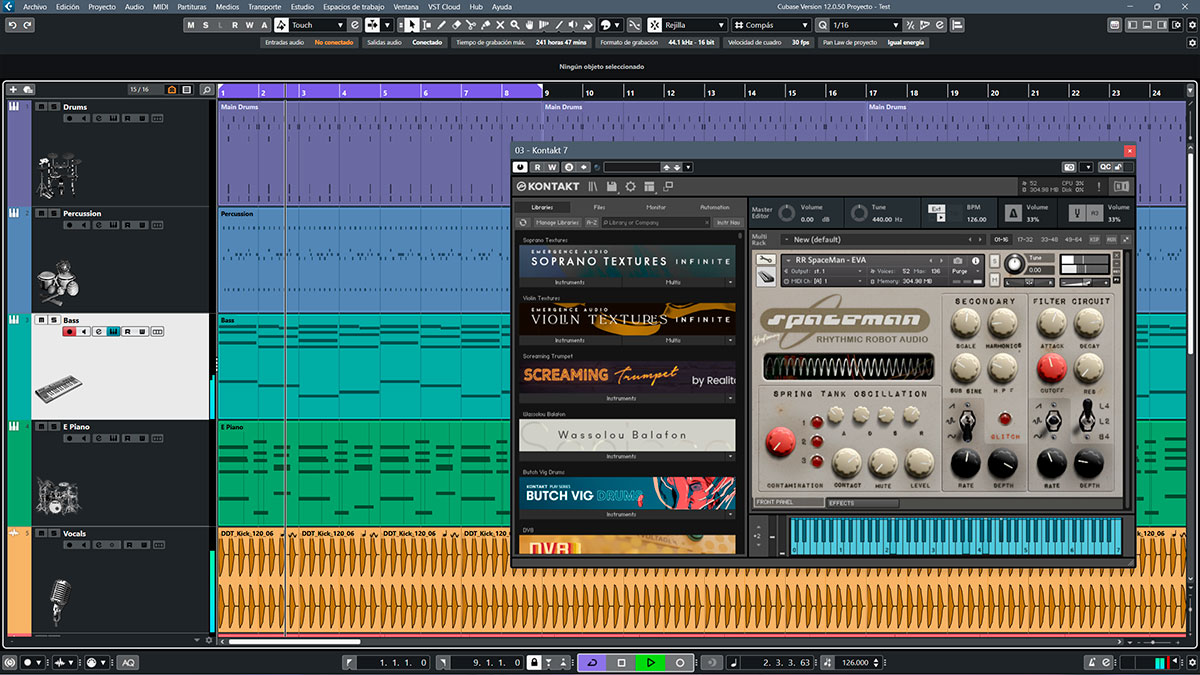This screenshot has width=1200, height=675.
Task: Select the Object Selection arrow tool
Action: (x=412, y=25)
